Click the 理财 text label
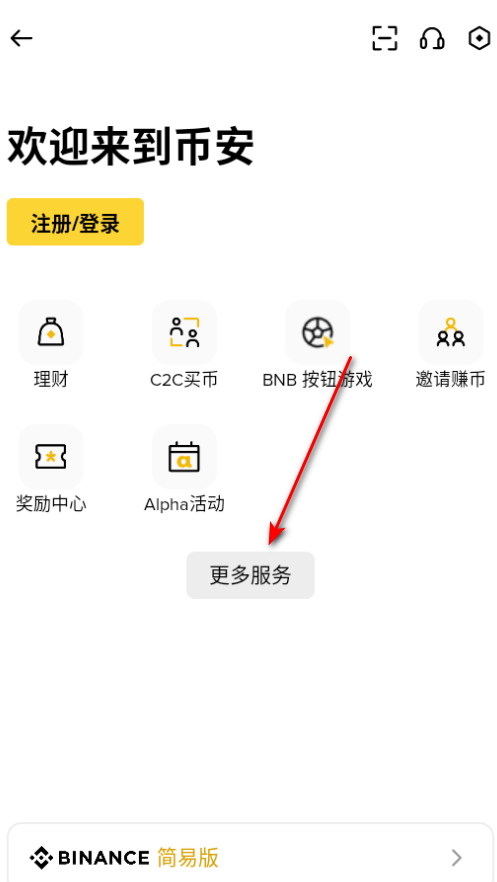497x882 pixels. pos(51,380)
